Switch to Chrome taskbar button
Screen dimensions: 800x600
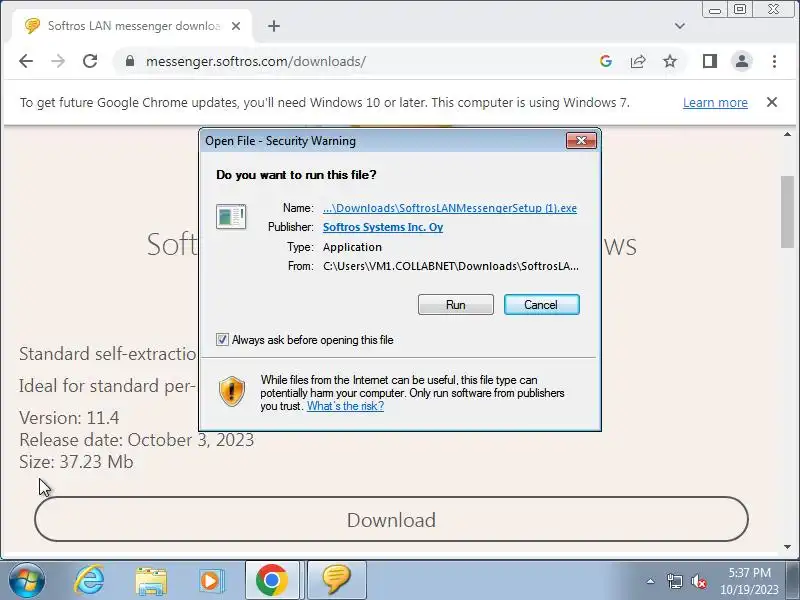click(272, 580)
